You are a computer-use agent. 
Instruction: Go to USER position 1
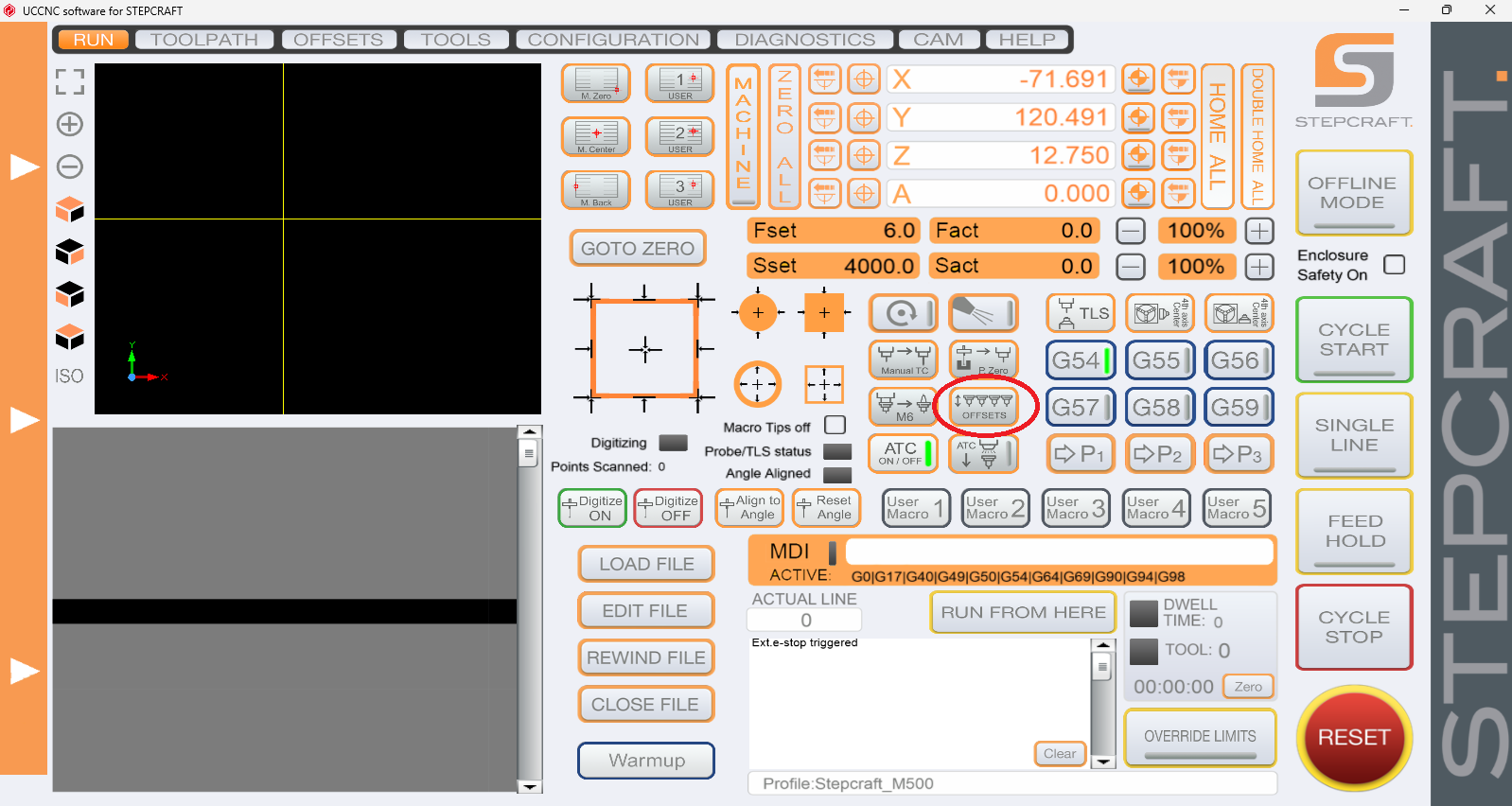coord(679,83)
